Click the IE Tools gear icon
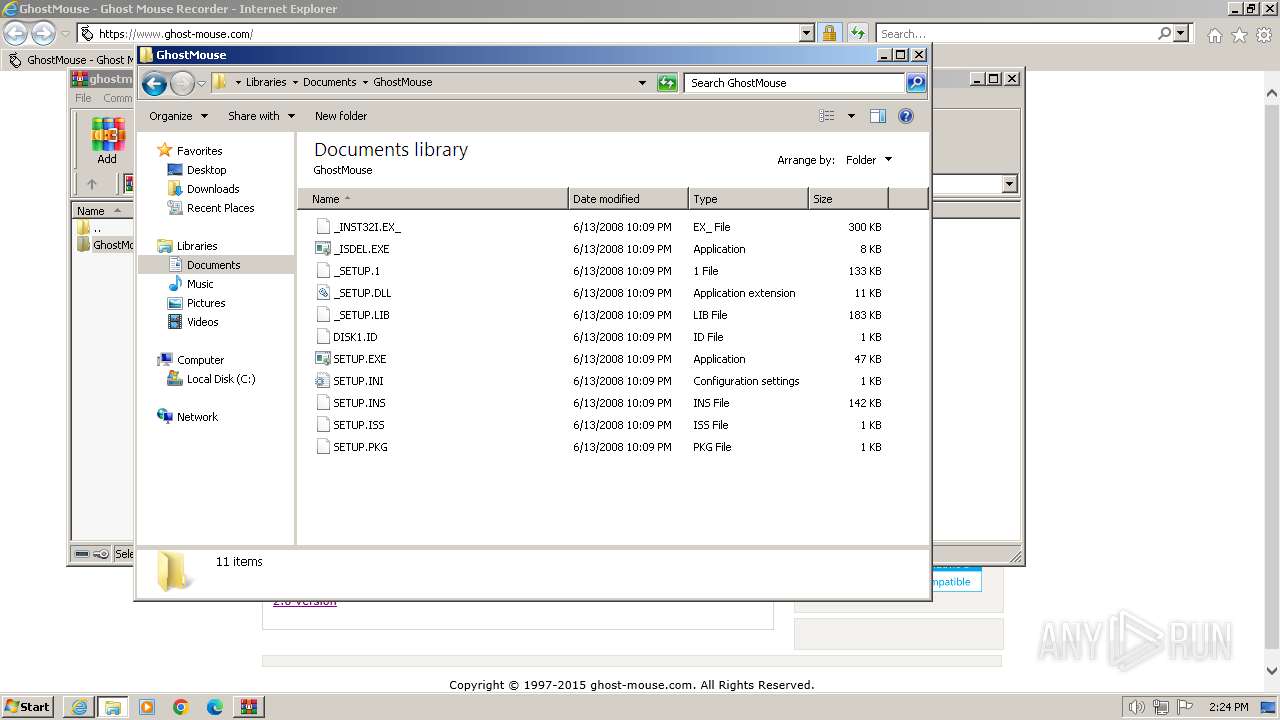 pyautogui.click(x=1264, y=35)
